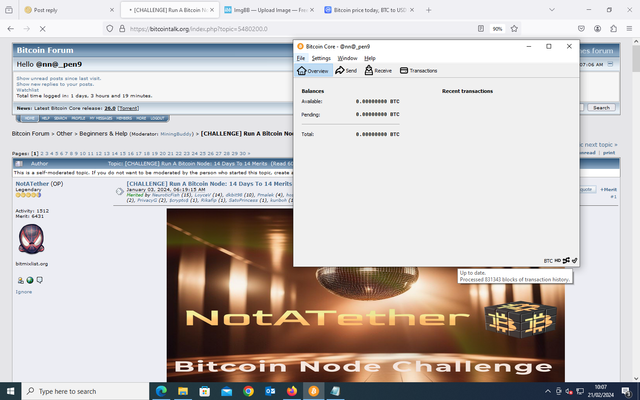Open the extensions puzzle icon
The width and height of the screenshot is (640, 400).
point(613,29)
